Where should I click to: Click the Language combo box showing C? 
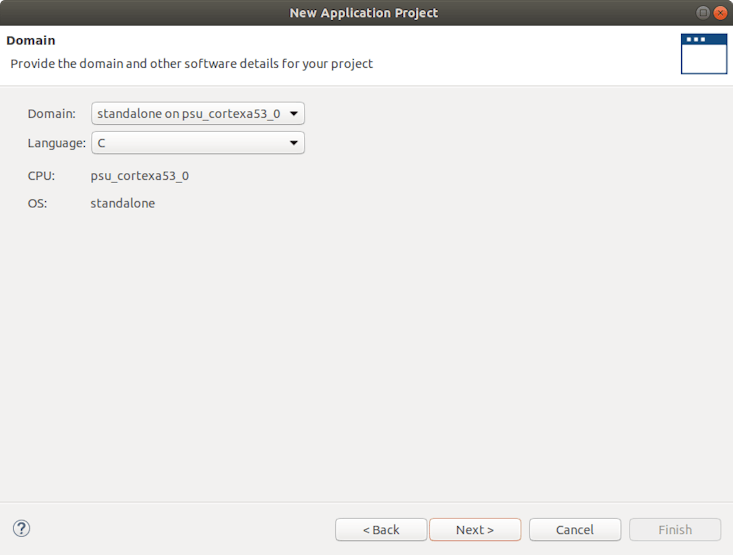click(x=190, y=143)
